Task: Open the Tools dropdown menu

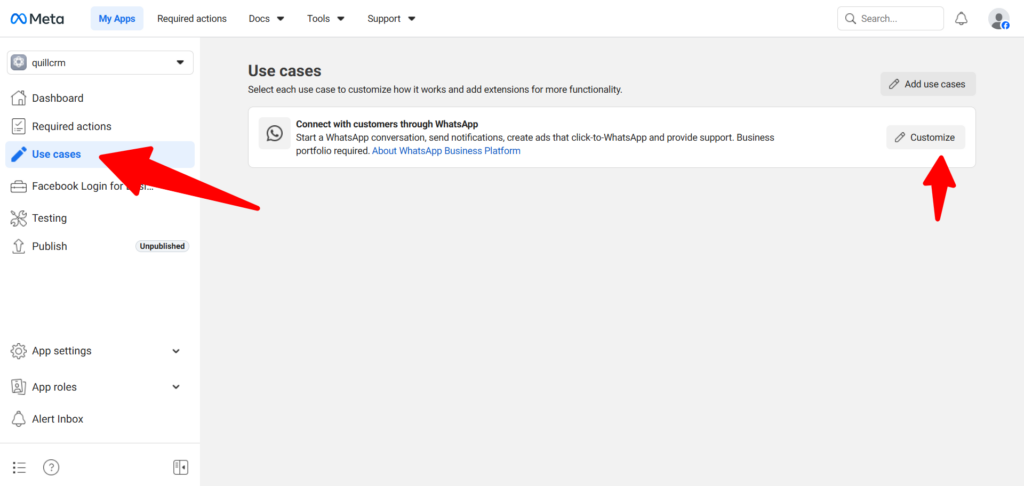Action: click(326, 18)
